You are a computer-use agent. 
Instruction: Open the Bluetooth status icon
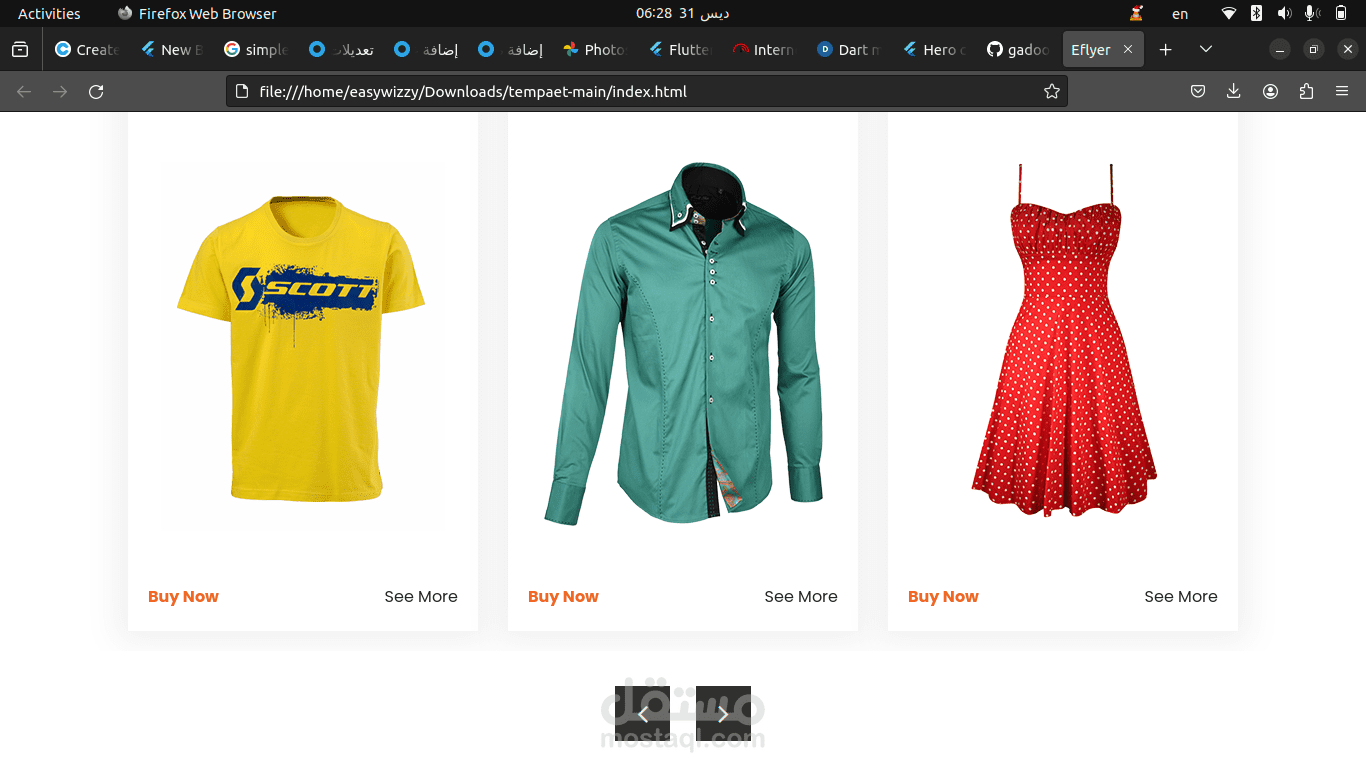(1257, 14)
